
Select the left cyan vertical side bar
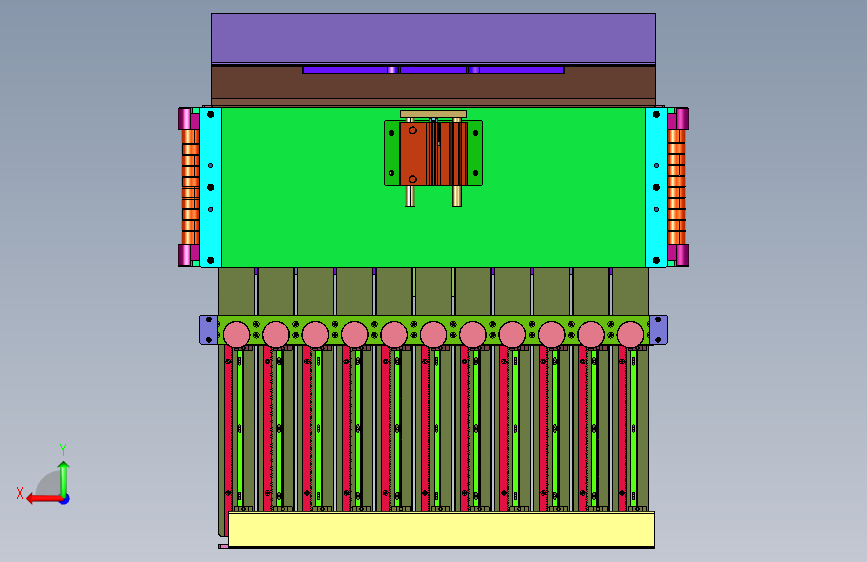[x=210, y=188]
